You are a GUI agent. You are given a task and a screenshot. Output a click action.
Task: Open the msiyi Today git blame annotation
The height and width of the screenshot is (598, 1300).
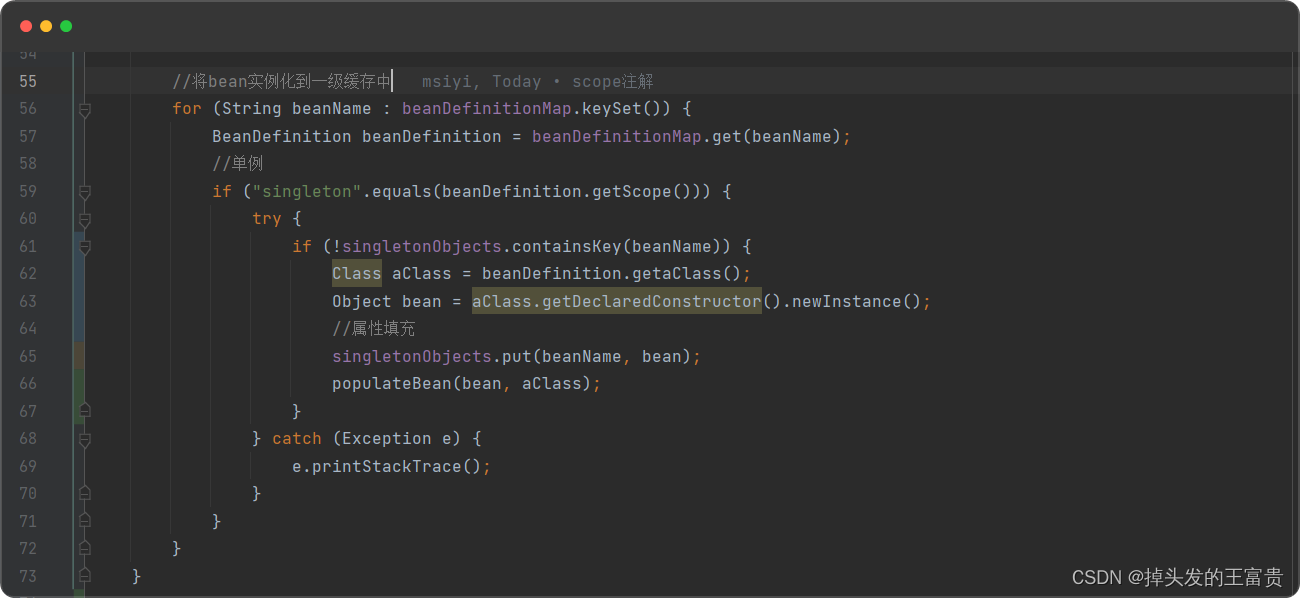click(x=537, y=82)
